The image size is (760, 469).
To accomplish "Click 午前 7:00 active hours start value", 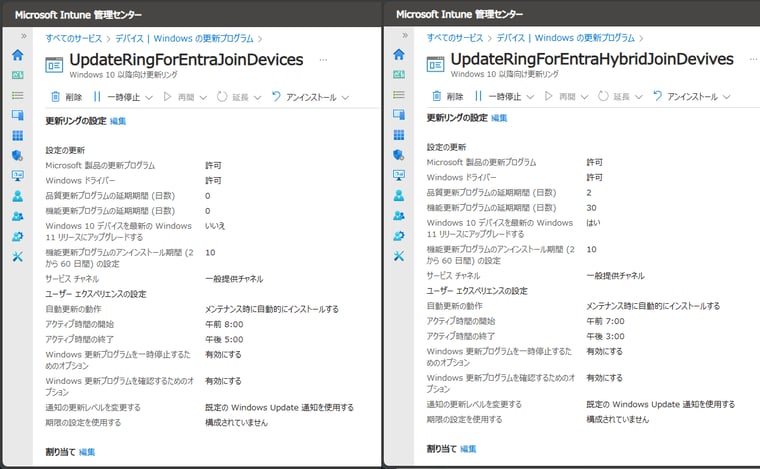I will pos(605,321).
